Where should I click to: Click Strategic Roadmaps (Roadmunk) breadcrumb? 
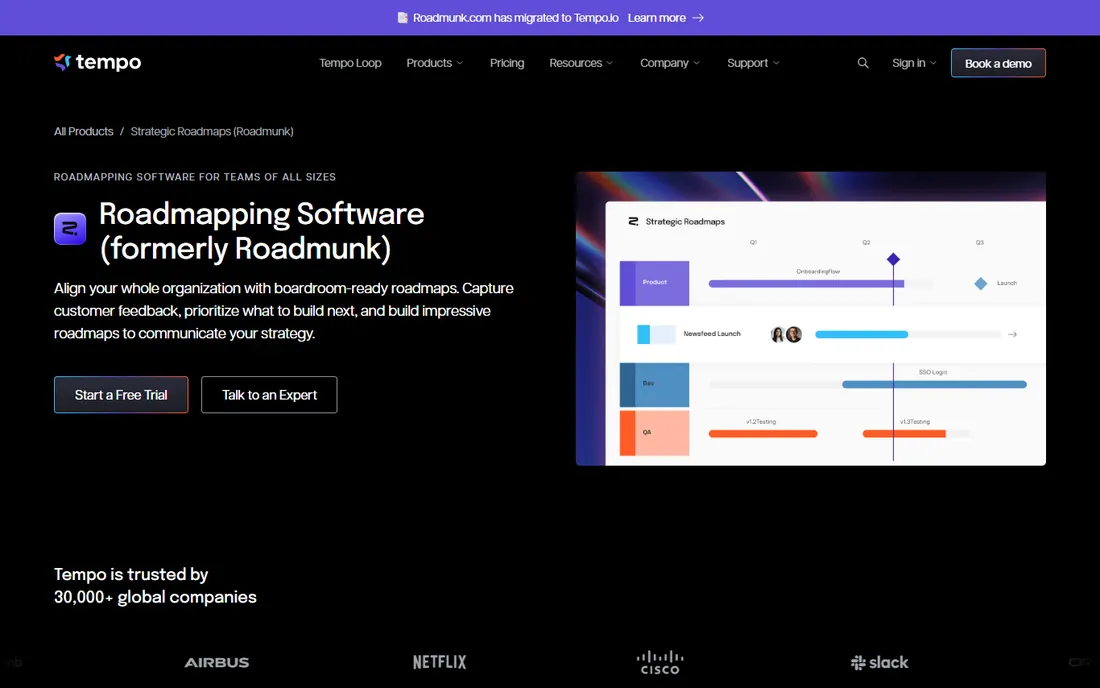click(212, 131)
